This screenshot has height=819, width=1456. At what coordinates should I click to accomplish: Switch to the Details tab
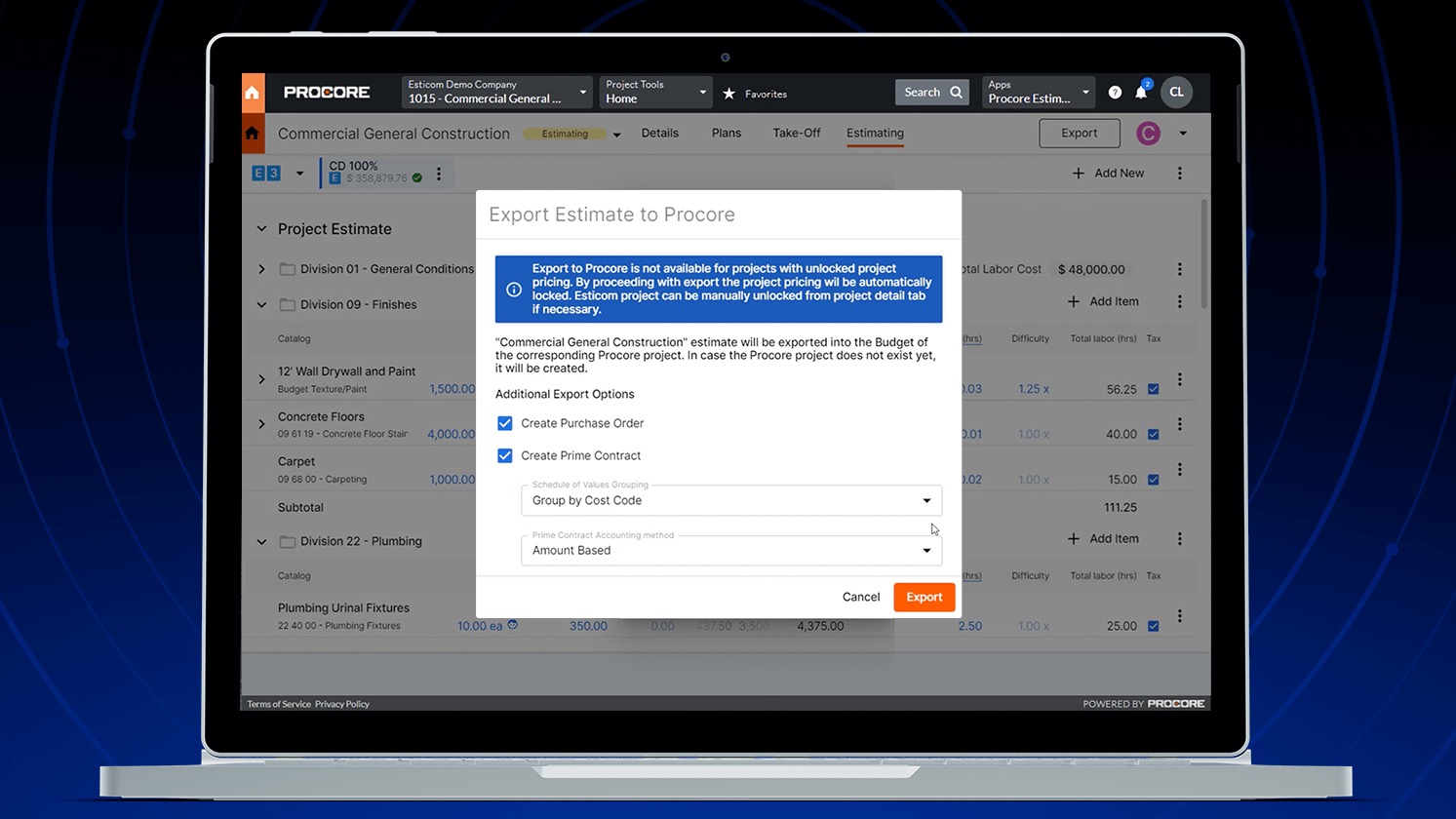pos(660,134)
